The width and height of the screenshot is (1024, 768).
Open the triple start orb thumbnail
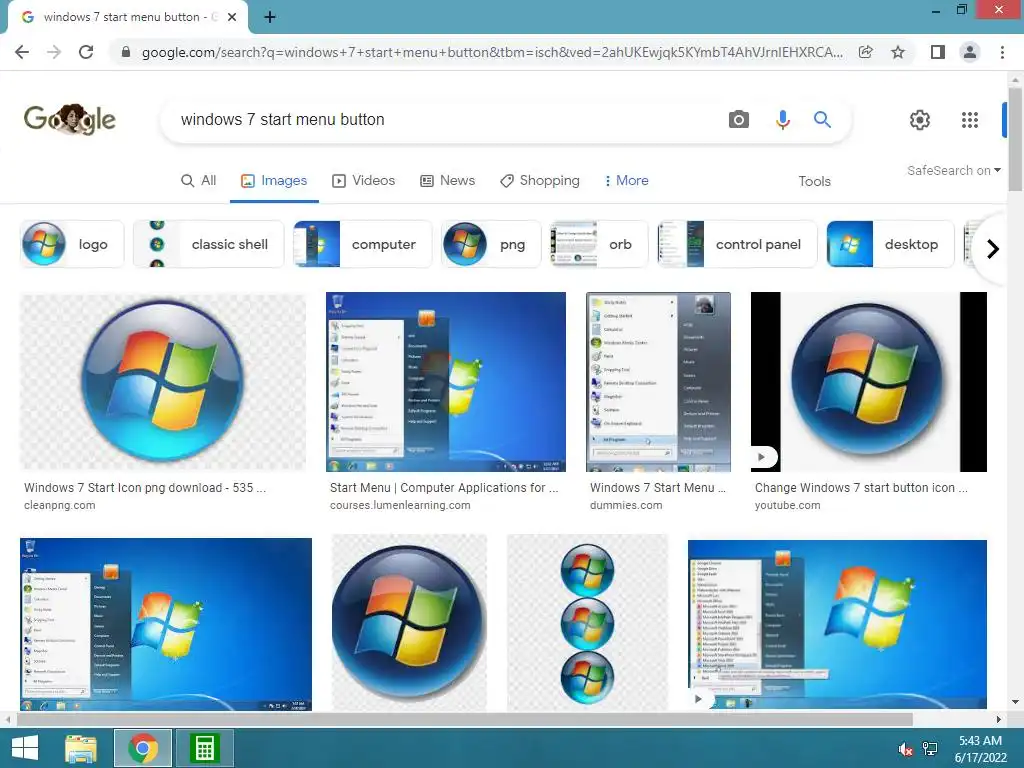coord(587,623)
